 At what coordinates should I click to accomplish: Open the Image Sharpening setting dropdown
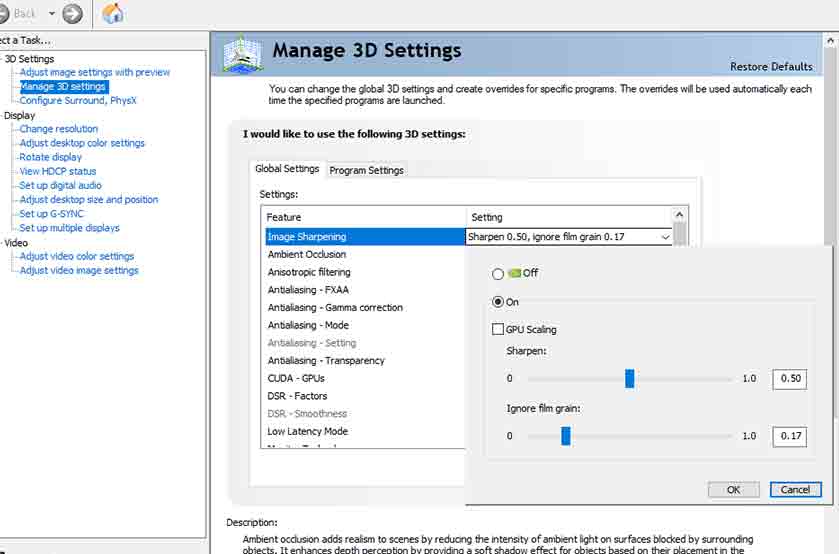pyautogui.click(x=665, y=237)
